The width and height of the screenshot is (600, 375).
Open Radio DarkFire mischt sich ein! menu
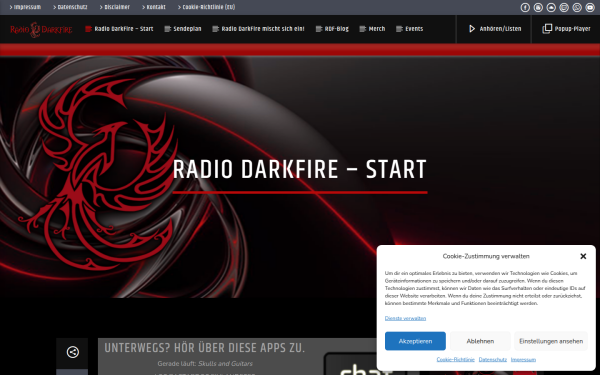click(259, 29)
